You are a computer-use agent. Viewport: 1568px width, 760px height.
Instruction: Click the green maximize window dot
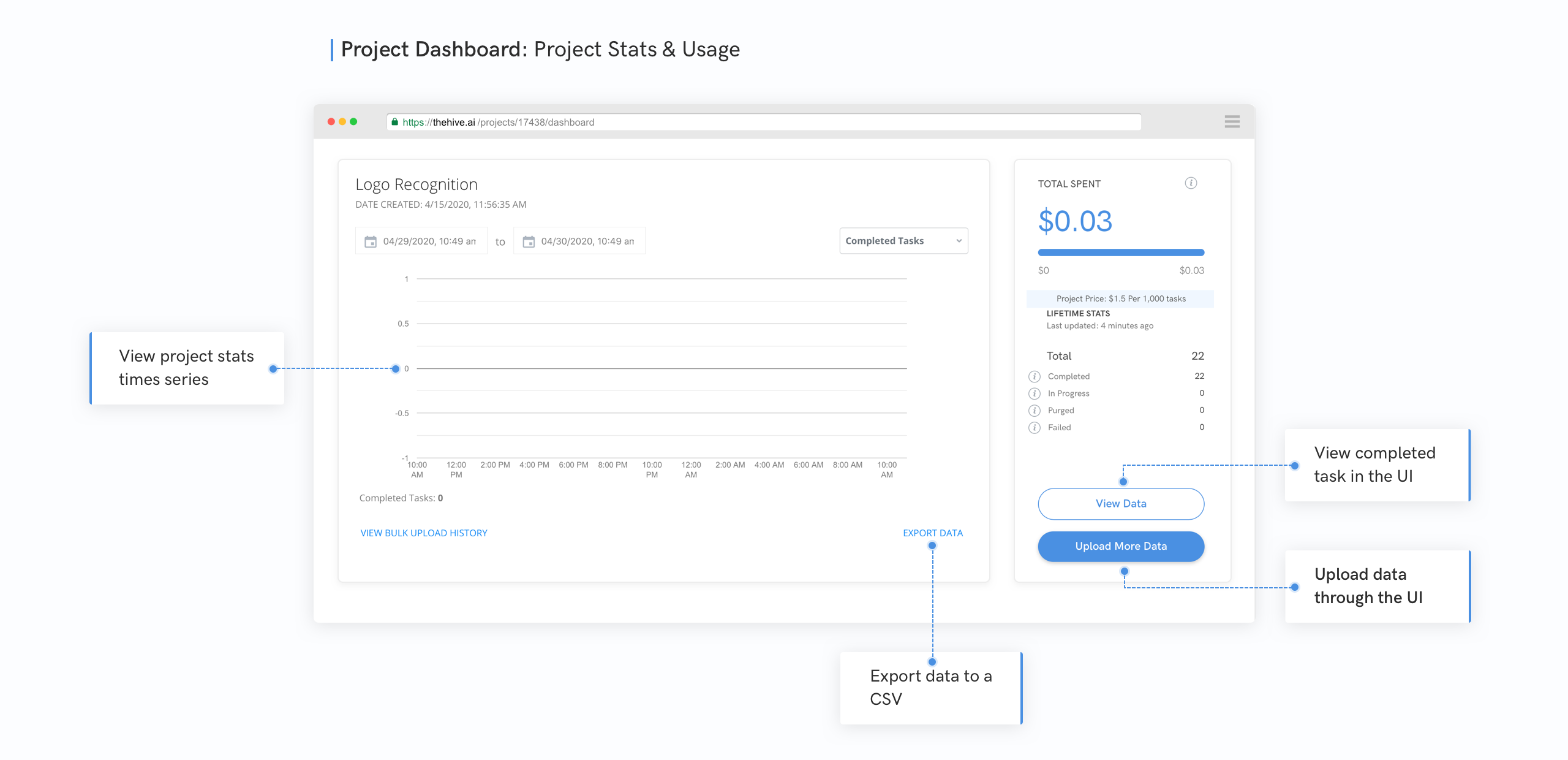(353, 121)
